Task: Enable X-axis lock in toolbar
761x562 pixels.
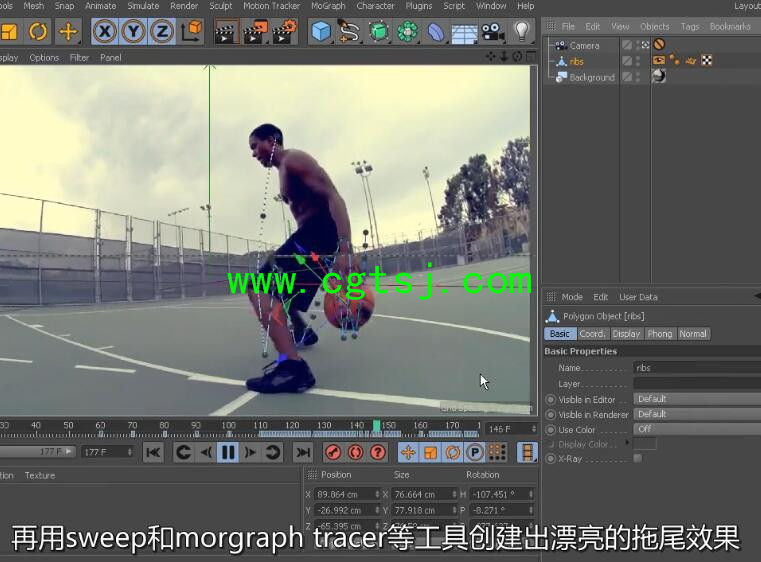Action: [104, 31]
